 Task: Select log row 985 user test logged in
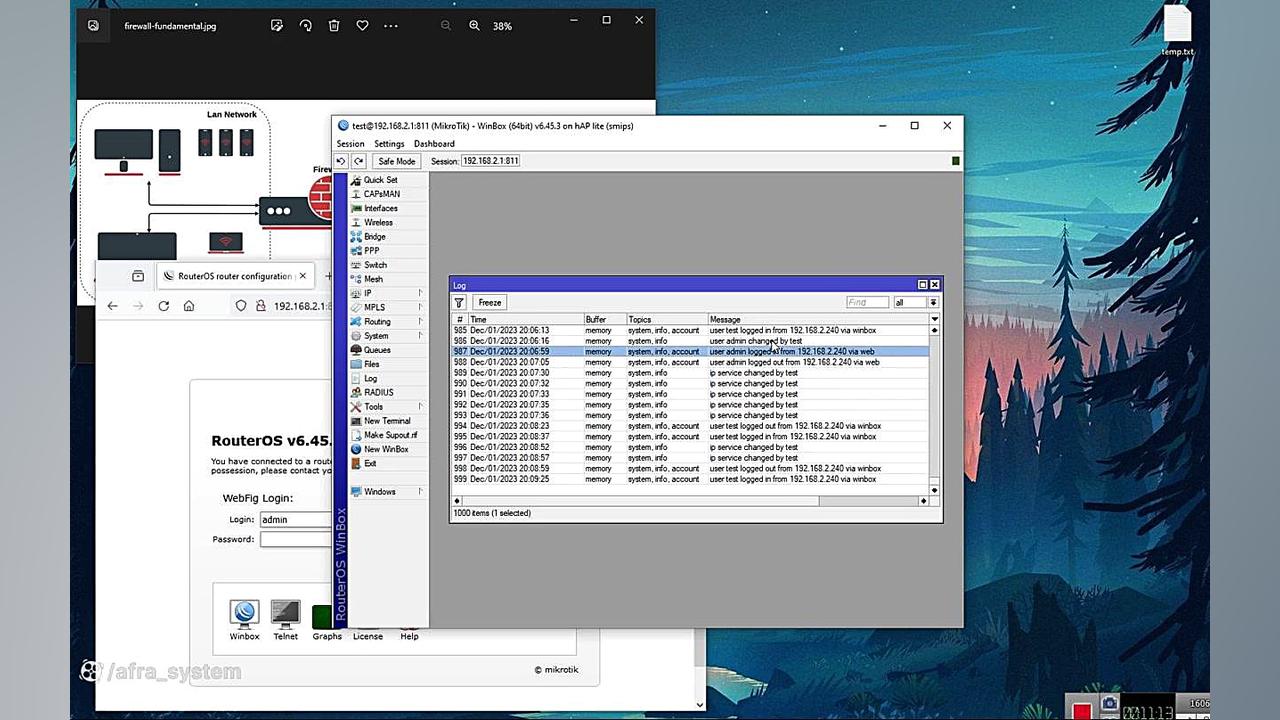click(691, 330)
